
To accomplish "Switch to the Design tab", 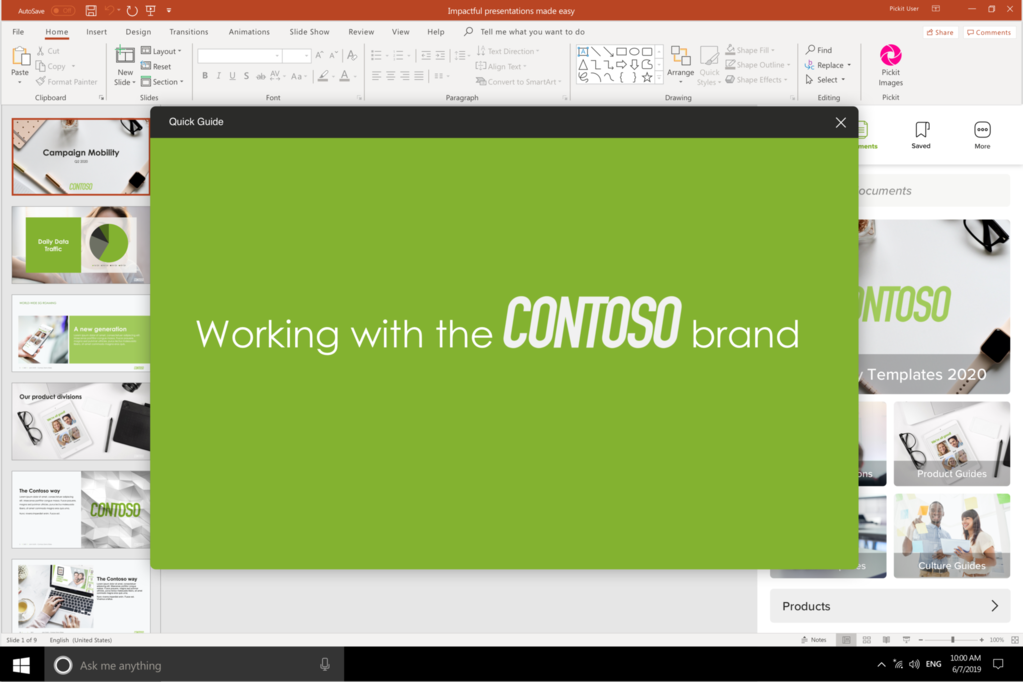I will [x=138, y=31].
